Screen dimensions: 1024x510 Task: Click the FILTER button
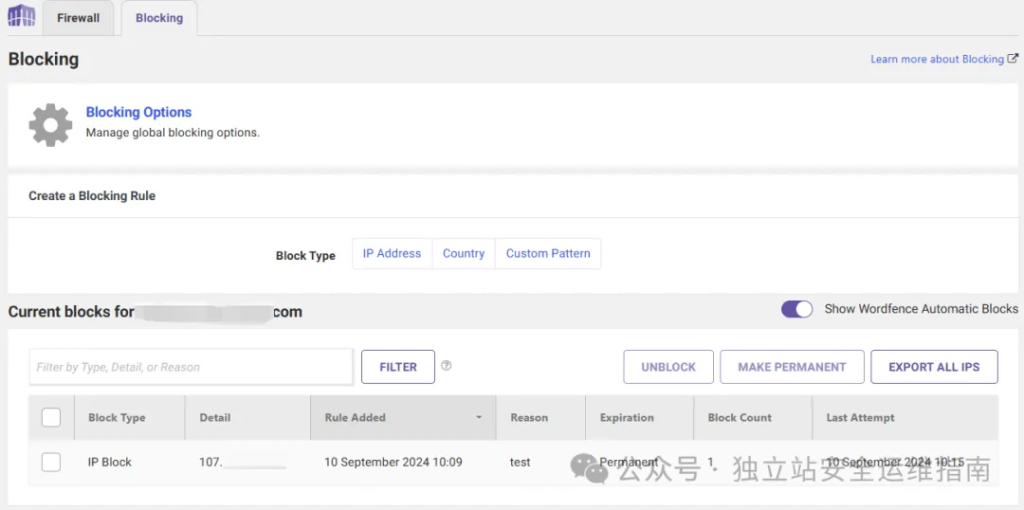coord(398,367)
